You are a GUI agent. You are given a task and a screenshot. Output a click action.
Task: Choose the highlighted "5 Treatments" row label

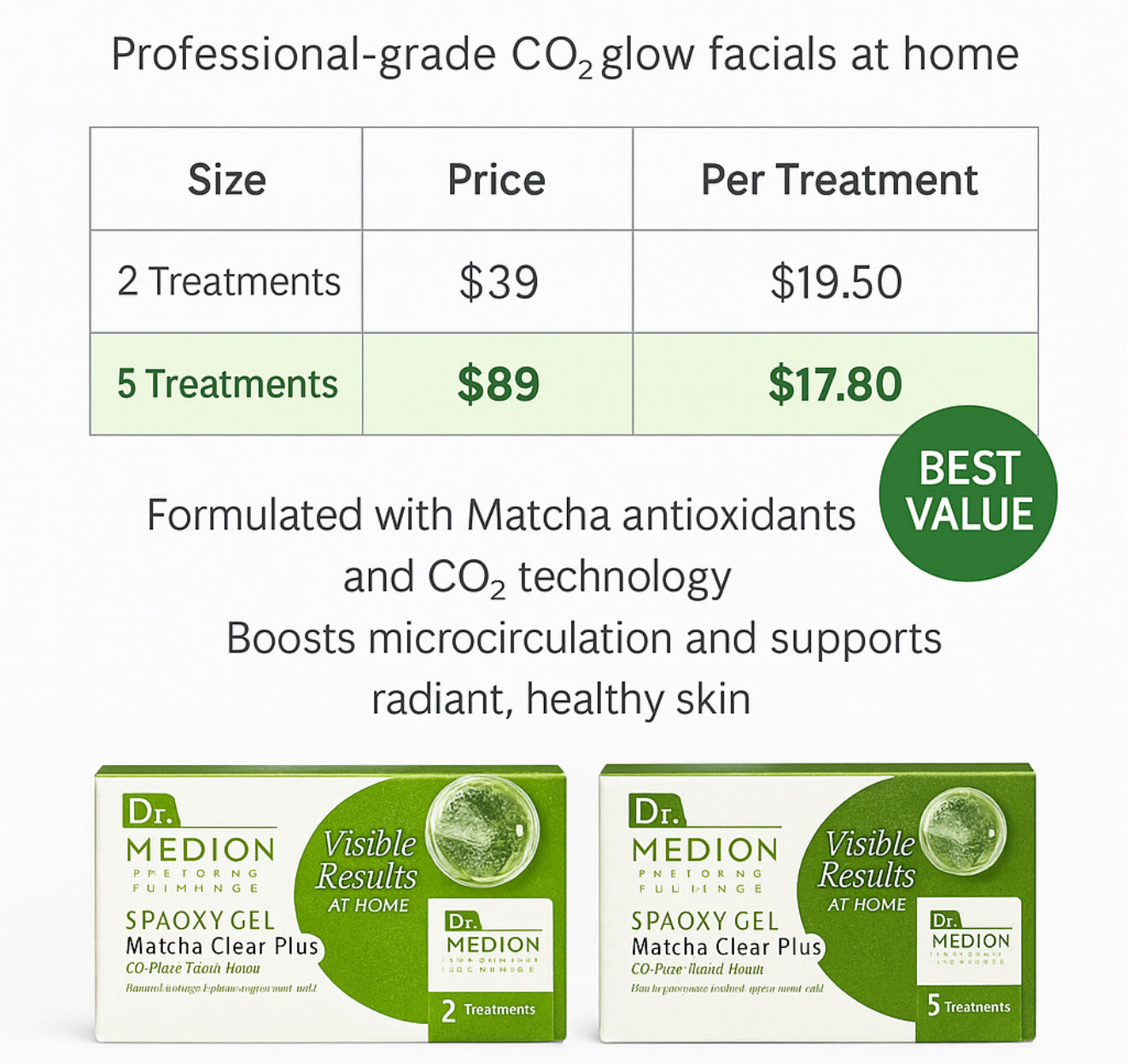pos(227,384)
